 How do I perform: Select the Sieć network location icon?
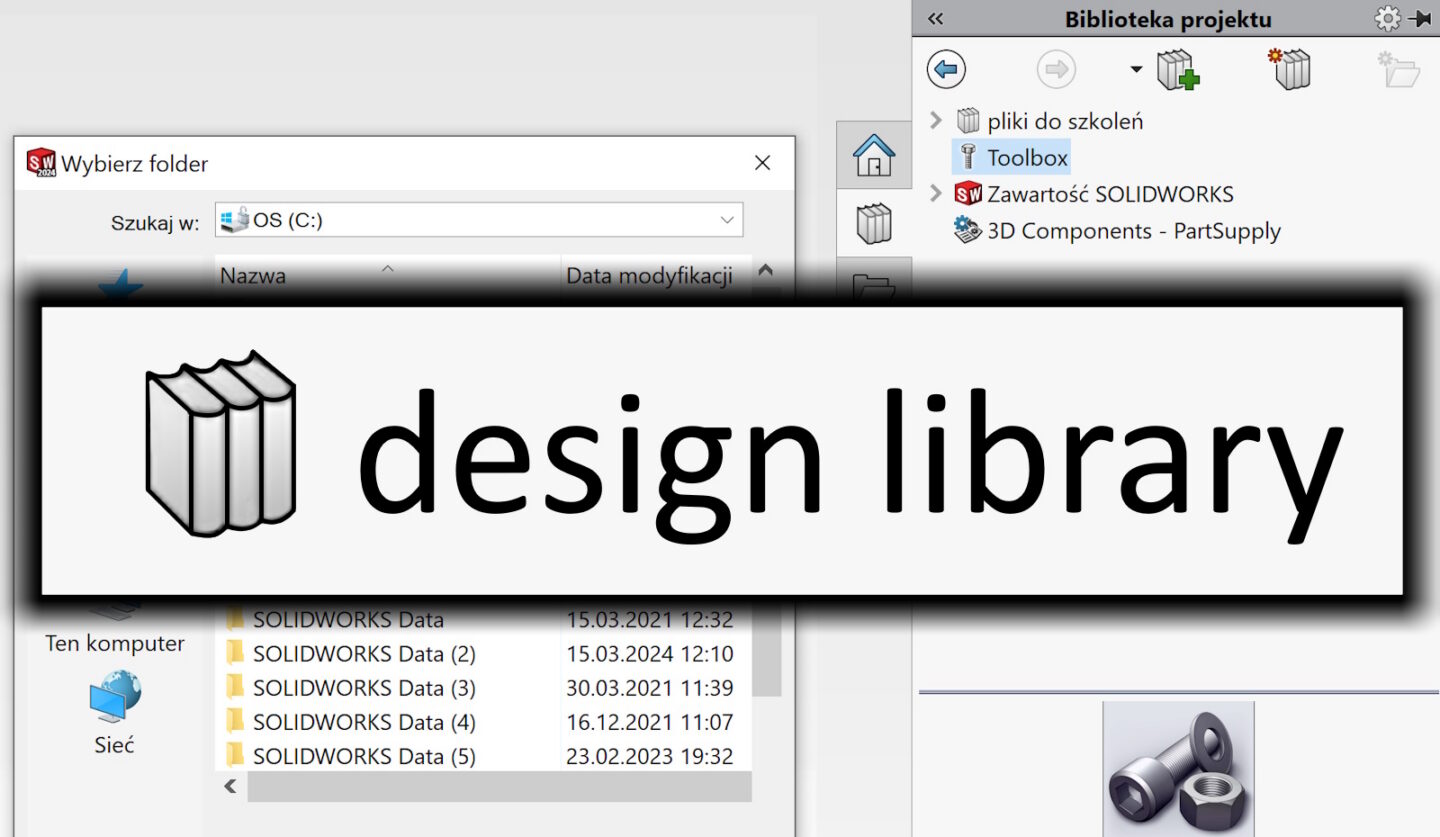tap(115, 697)
